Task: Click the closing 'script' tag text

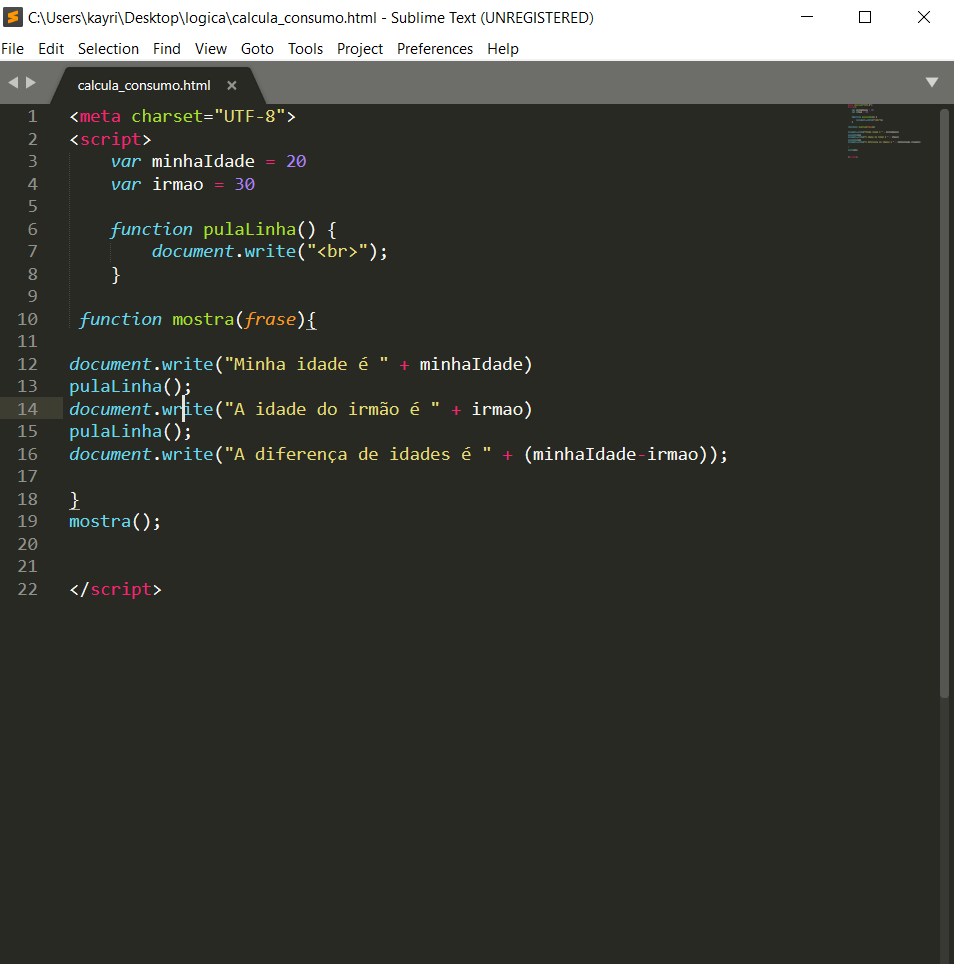Action: [x=121, y=589]
